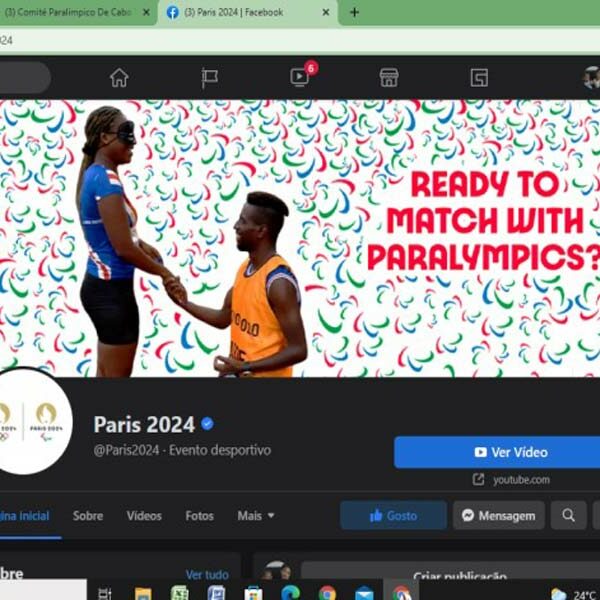Open the youtube.com link
Image resolution: width=600 pixels, height=600 pixels.
tap(521, 479)
